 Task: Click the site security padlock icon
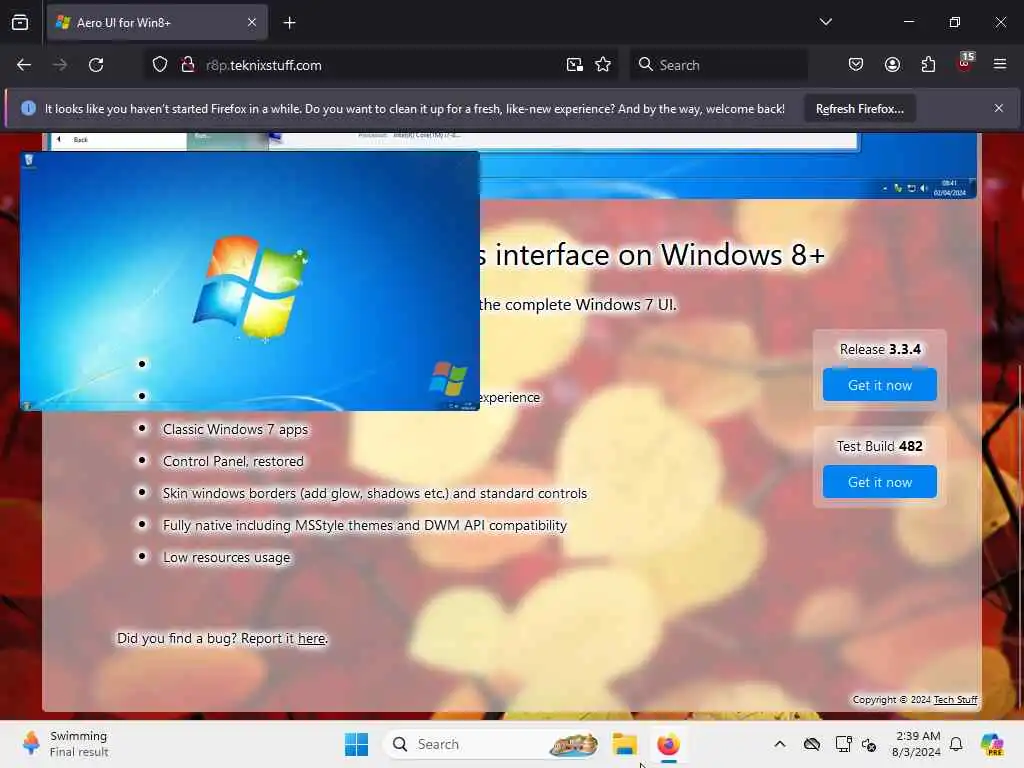(x=188, y=65)
